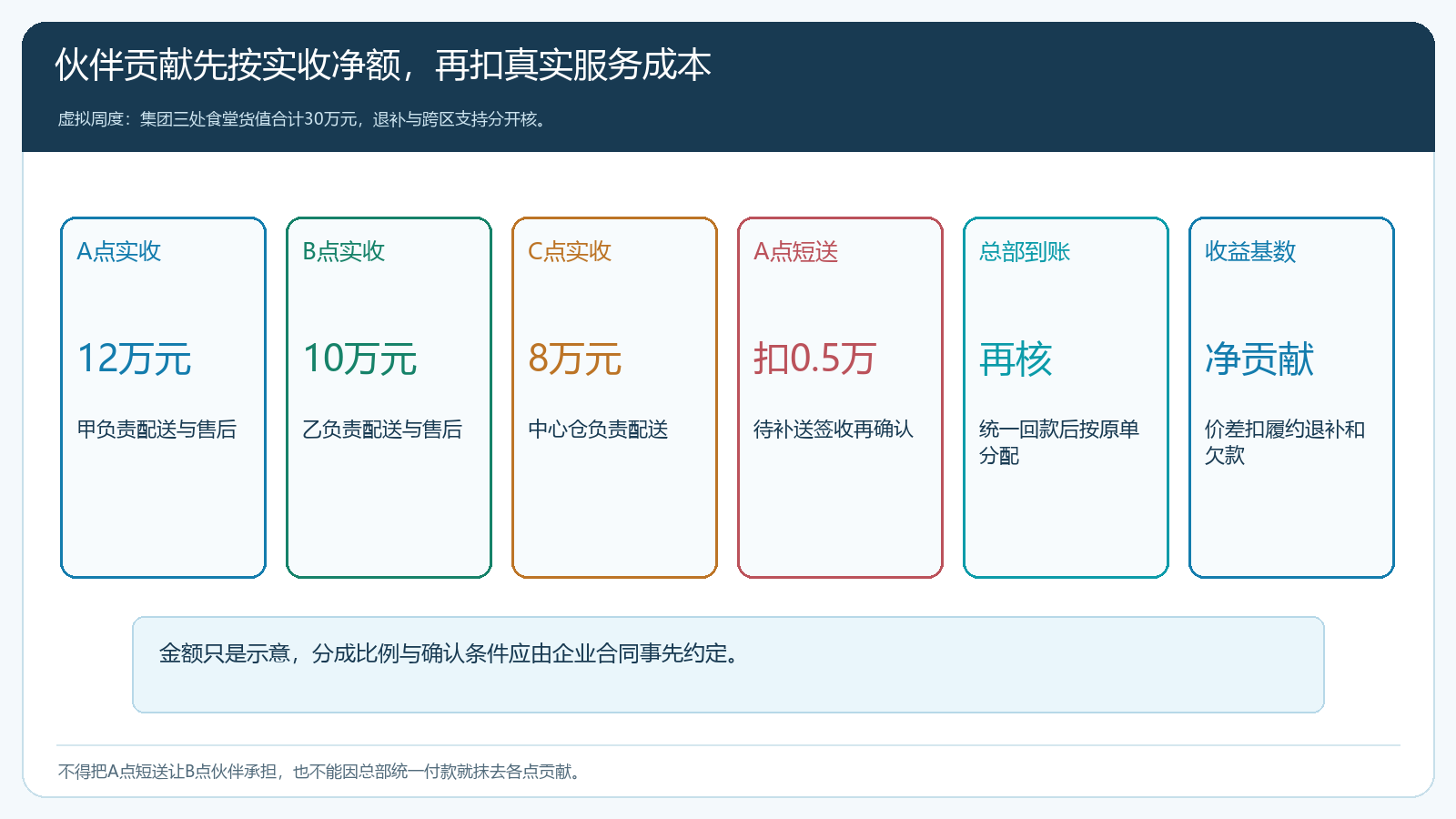This screenshot has width=1456, height=819.
Task: Click the text 中心仓负责配送
Action: click(x=598, y=429)
